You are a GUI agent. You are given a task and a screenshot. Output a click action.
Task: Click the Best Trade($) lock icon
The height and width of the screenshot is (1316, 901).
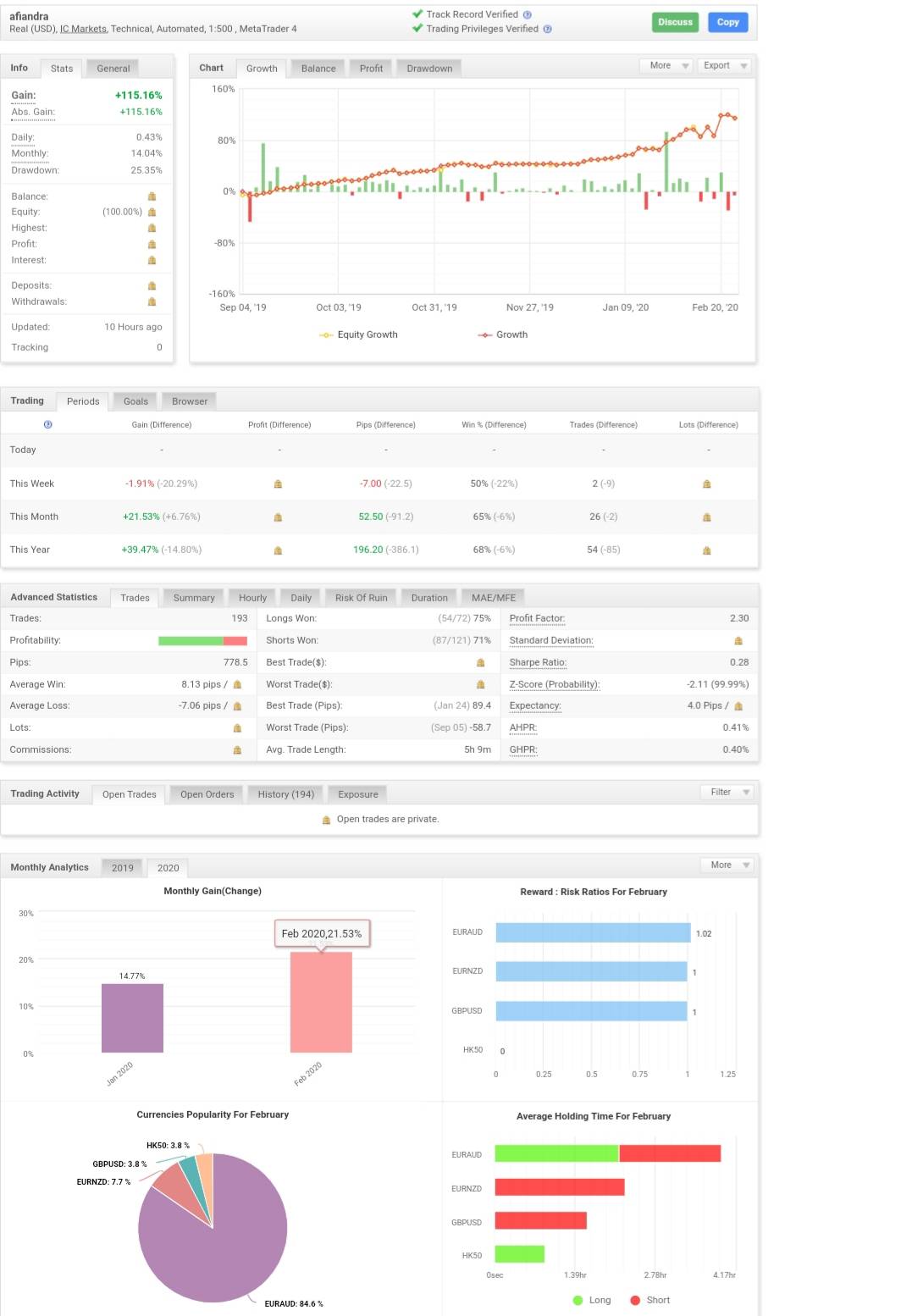click(481, 663)
